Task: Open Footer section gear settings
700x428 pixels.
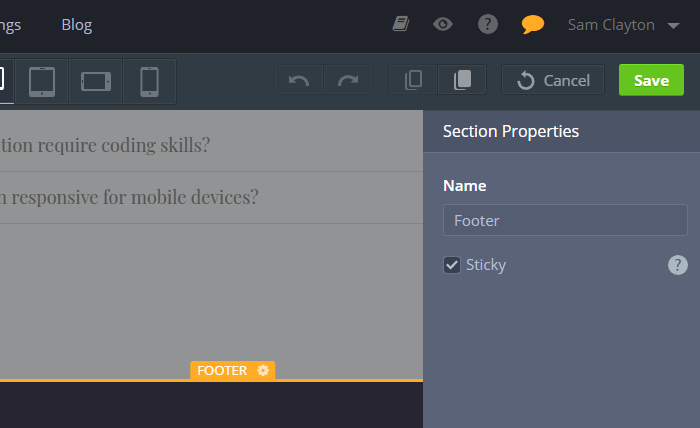Action: pyautogui.click(x=263, y=370)
